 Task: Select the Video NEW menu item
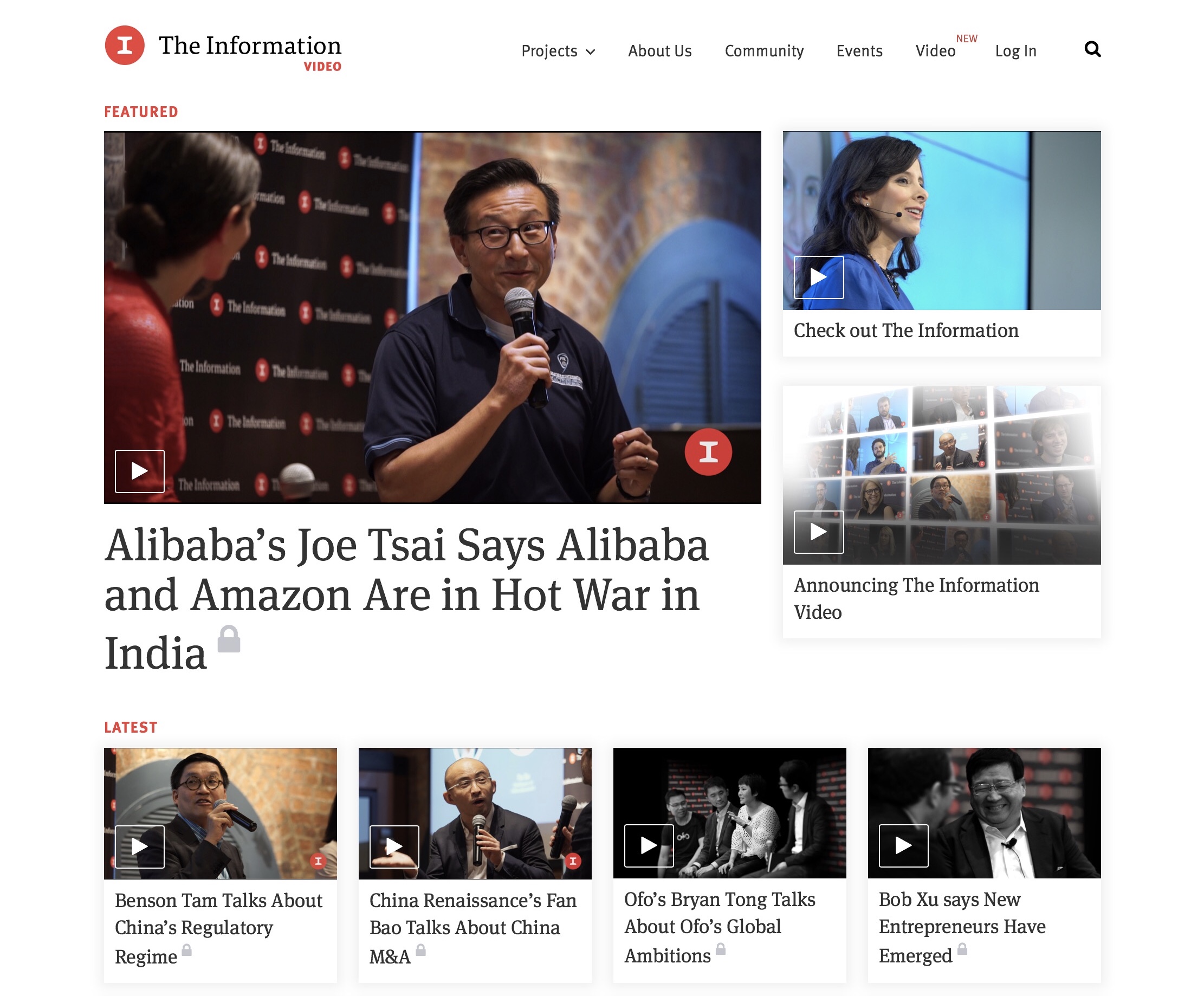[x=946, y=48]
